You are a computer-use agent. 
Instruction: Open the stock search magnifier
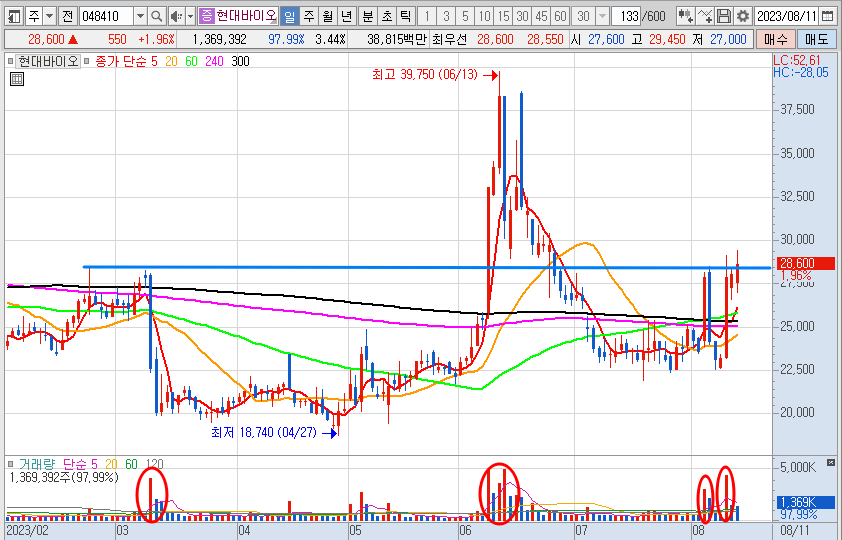coord(156,16)
